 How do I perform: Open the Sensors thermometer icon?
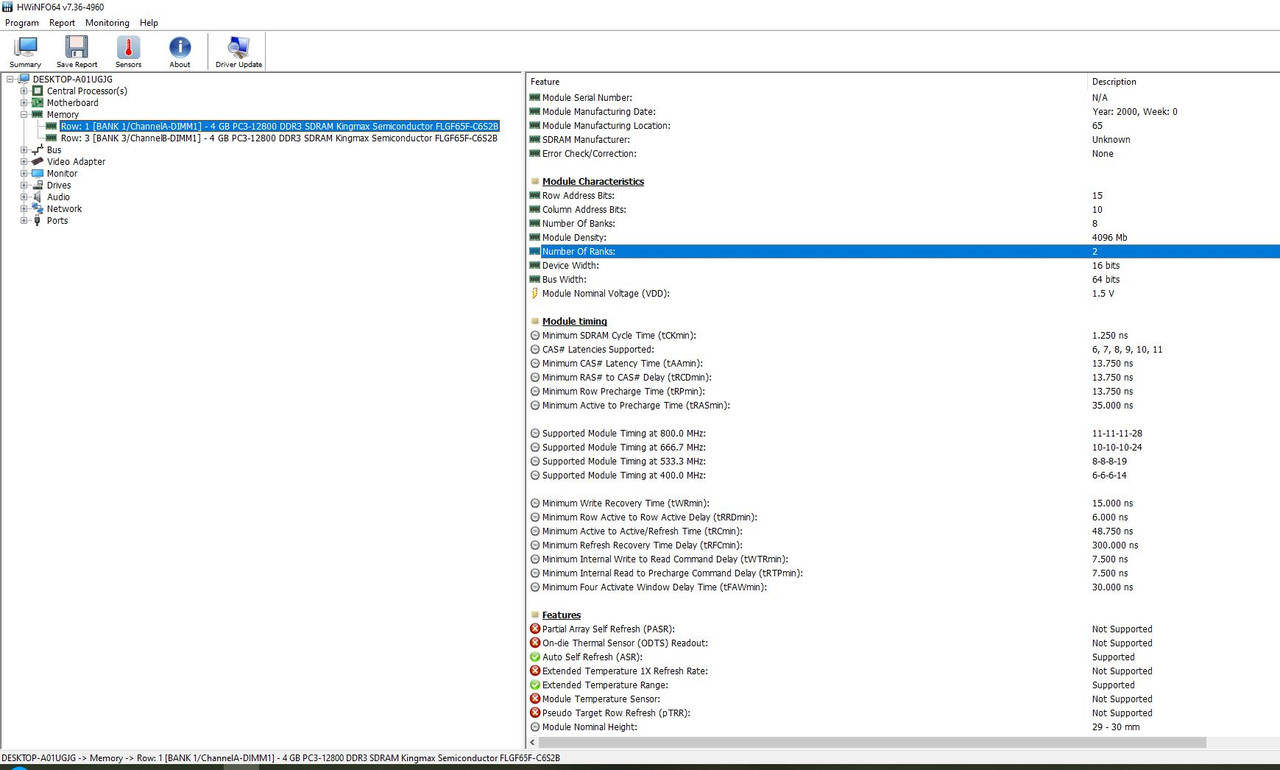(x=128, y=47)
